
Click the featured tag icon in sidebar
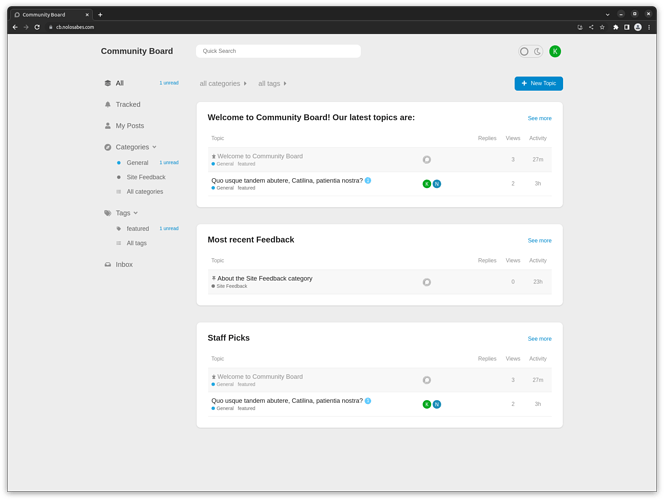point(119,229)
